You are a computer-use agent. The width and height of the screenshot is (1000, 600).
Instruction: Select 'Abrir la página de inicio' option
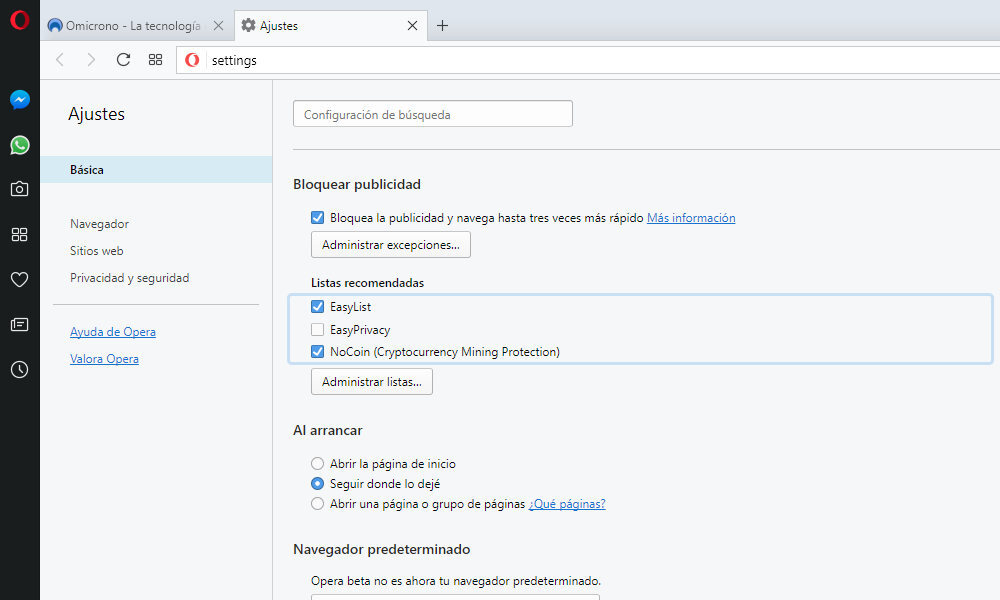coord(318,464)
